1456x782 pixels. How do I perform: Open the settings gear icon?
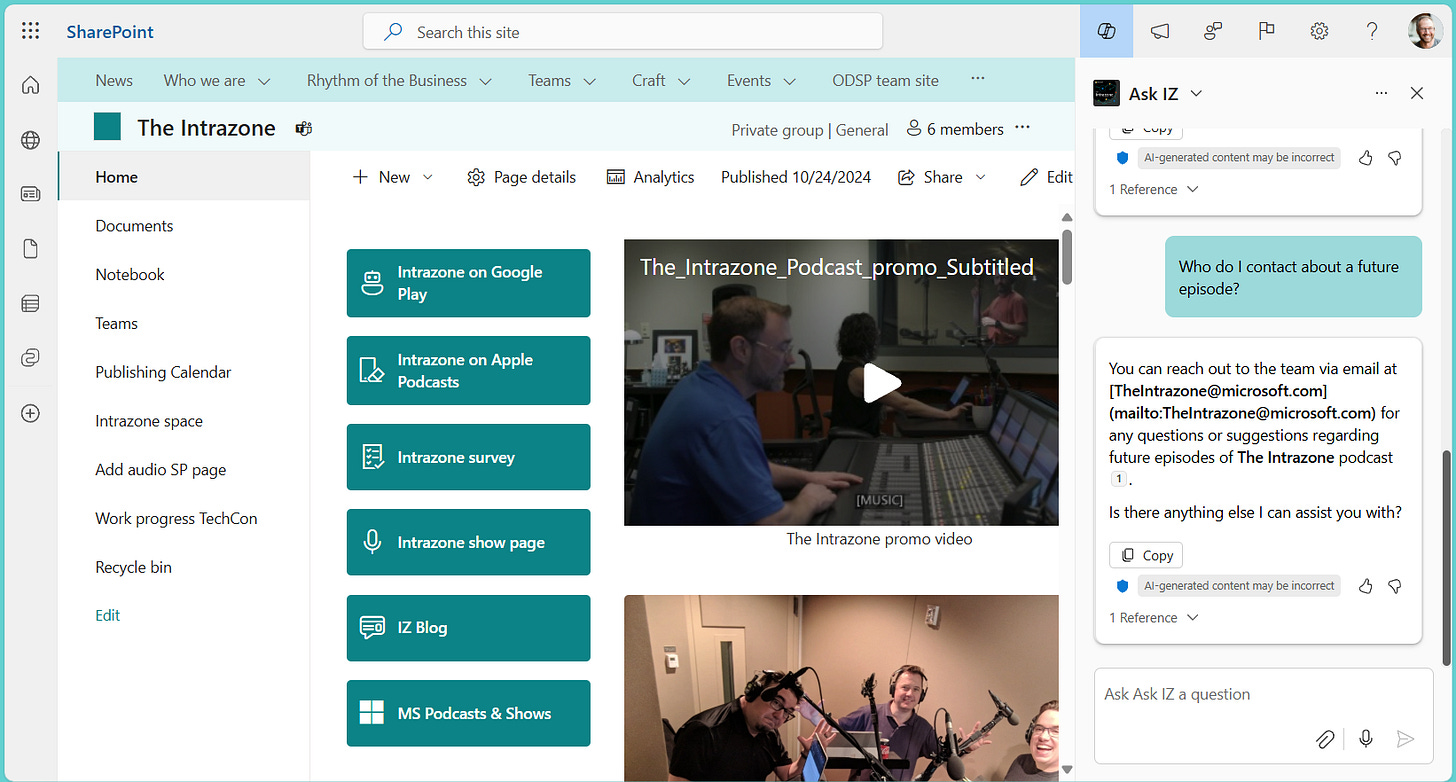(x=1319, y=31)
